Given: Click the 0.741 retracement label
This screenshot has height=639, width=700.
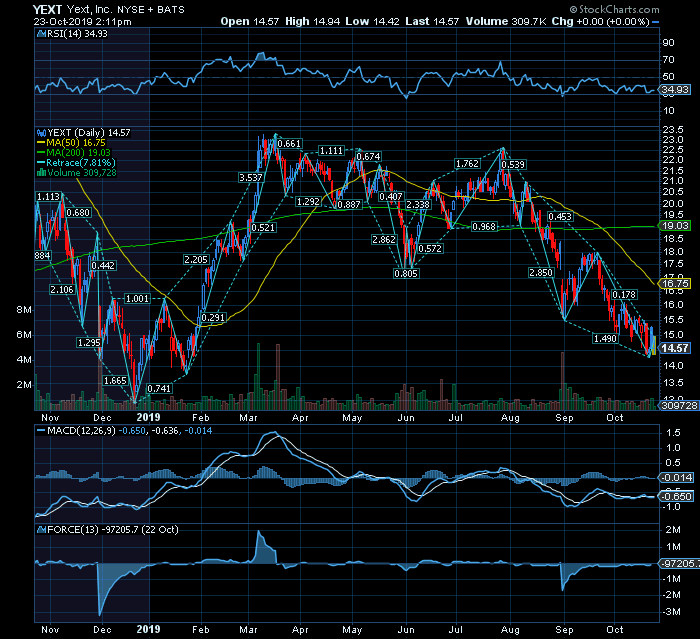Looking at the screenshot, I should coord(159,389).
